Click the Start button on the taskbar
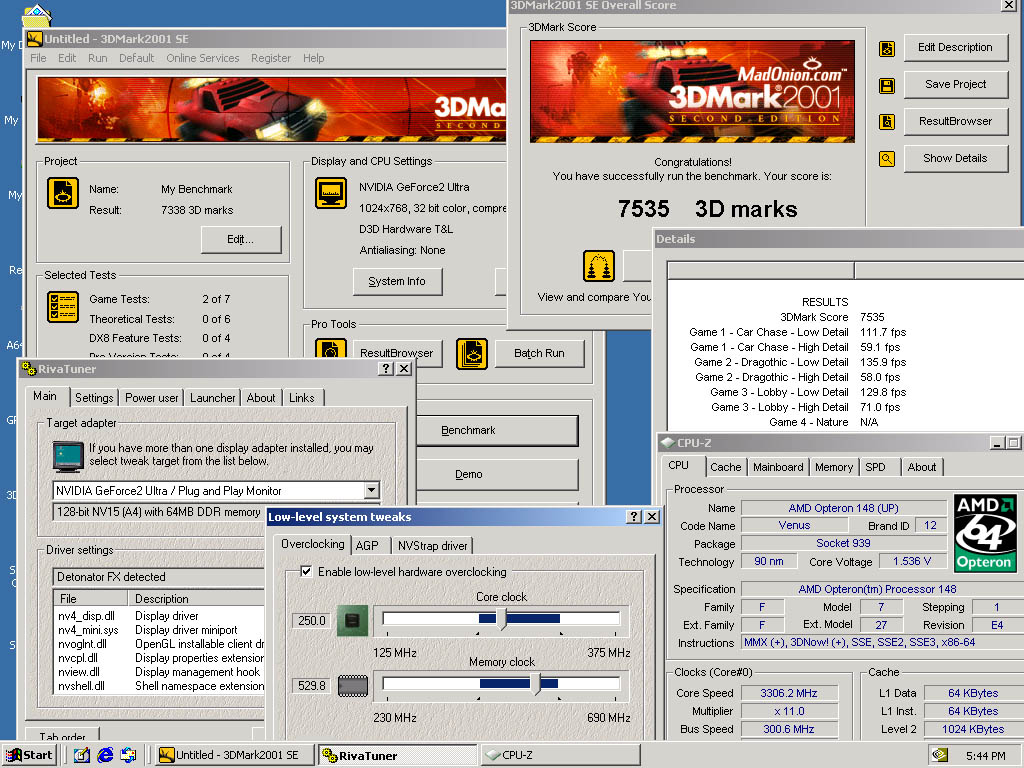Image resolution: width=1024 pixels, height=768 pixels. coord(29,755)
